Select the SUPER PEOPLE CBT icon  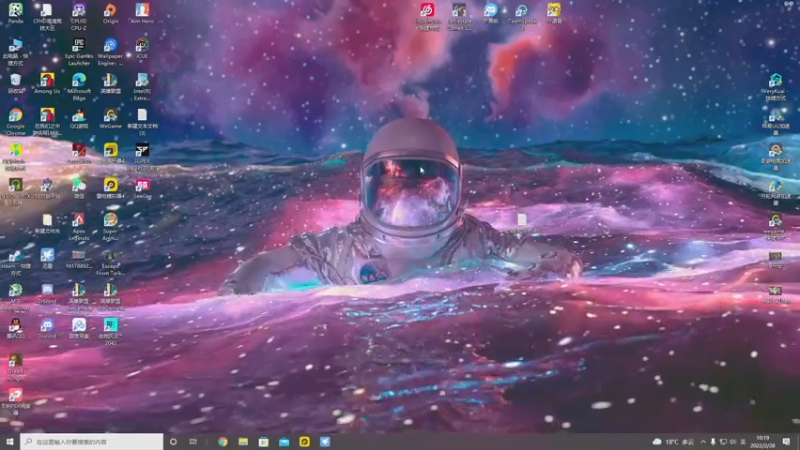(142, 156)
